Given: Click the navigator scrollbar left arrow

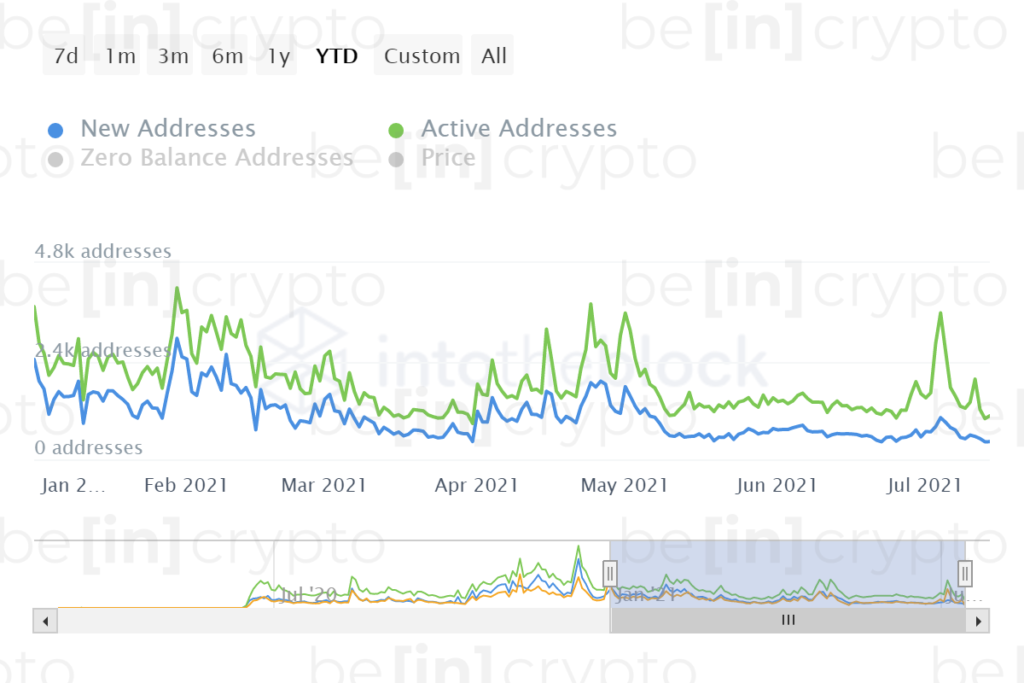Looking at the screenshot, I should coord(45,621).
